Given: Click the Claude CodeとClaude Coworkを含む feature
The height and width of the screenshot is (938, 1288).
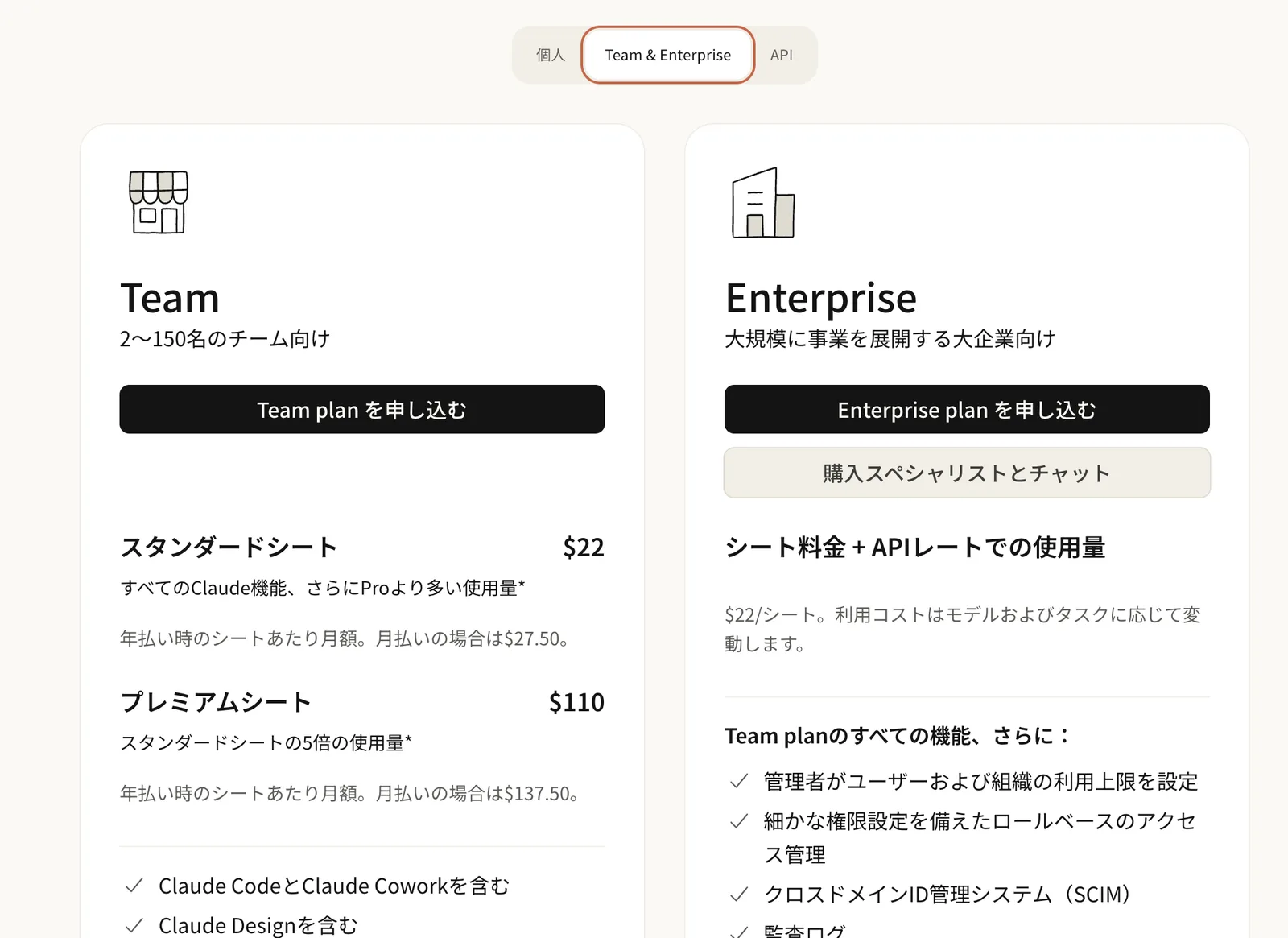Looking at the screenshot, I should 334,886.
